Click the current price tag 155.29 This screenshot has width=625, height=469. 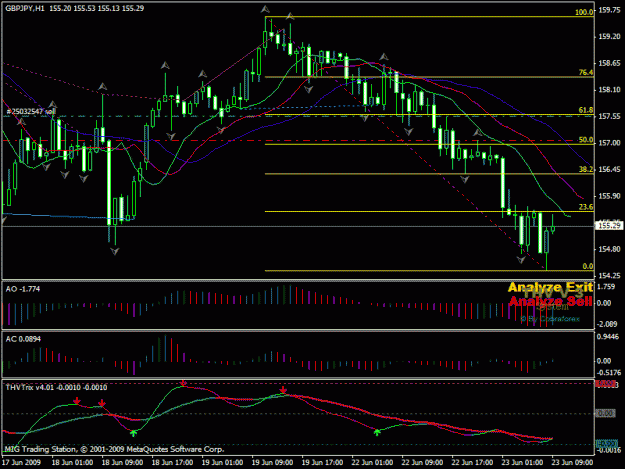[609, 226]
